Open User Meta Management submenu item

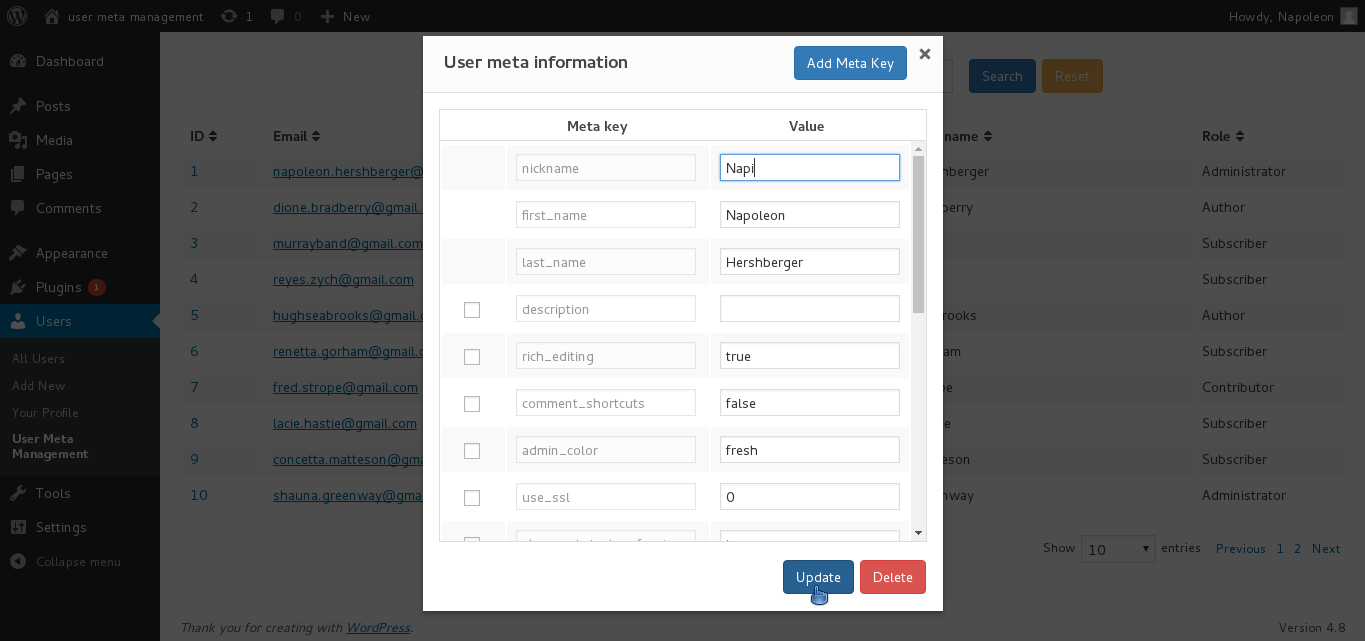coord(50,446)
